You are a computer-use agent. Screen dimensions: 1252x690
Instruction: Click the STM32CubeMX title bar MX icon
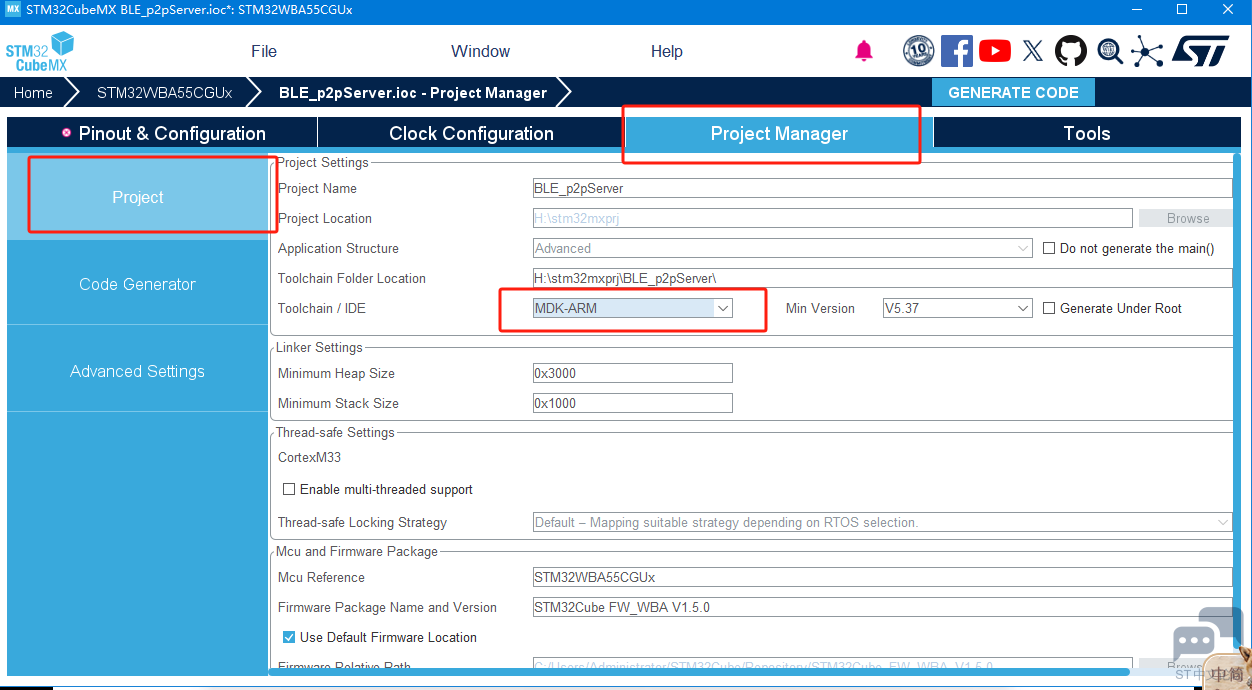tap(12, 9)
